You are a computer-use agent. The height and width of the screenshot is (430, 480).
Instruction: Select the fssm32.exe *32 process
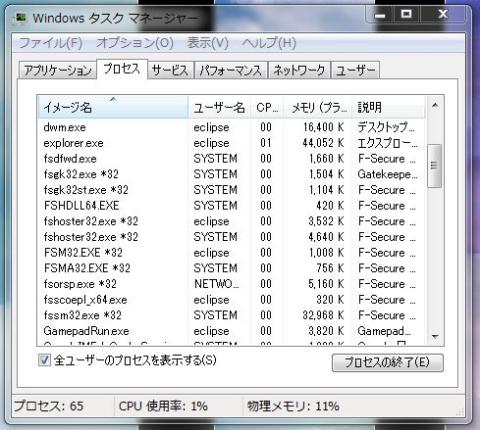tap(231, 315)
